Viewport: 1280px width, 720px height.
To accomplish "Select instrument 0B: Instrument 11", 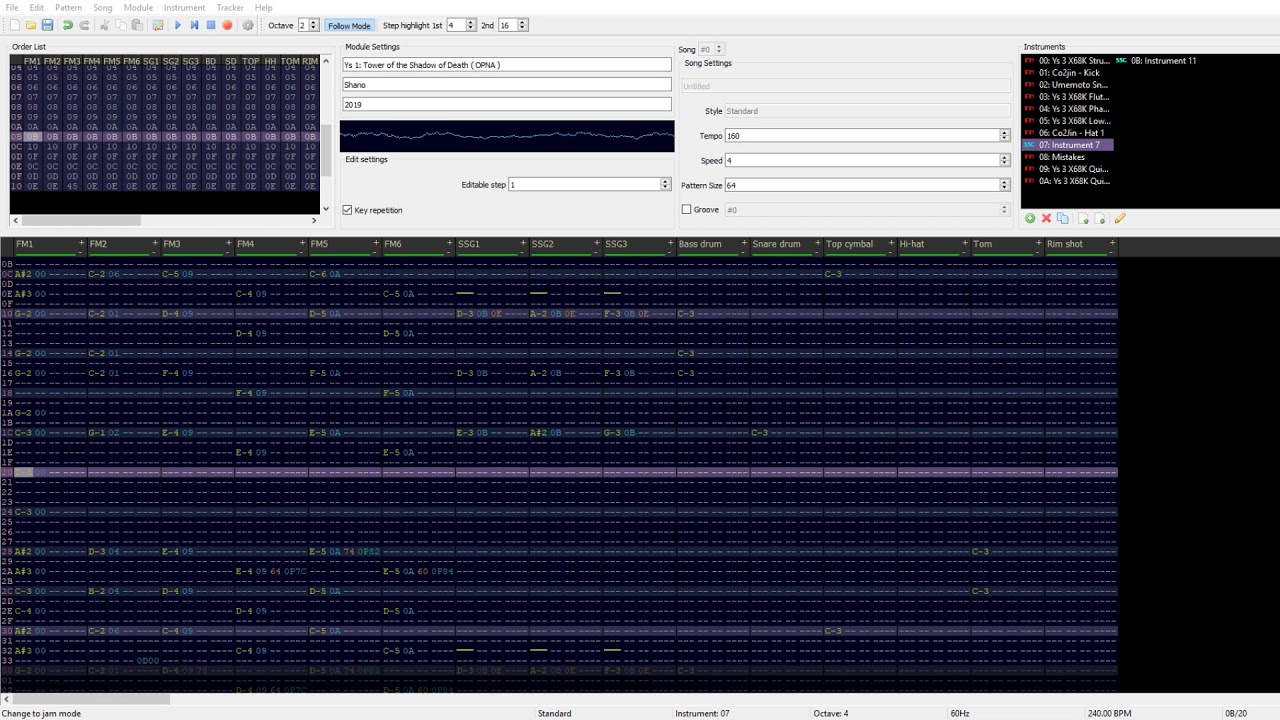I will pos(1156,61).
